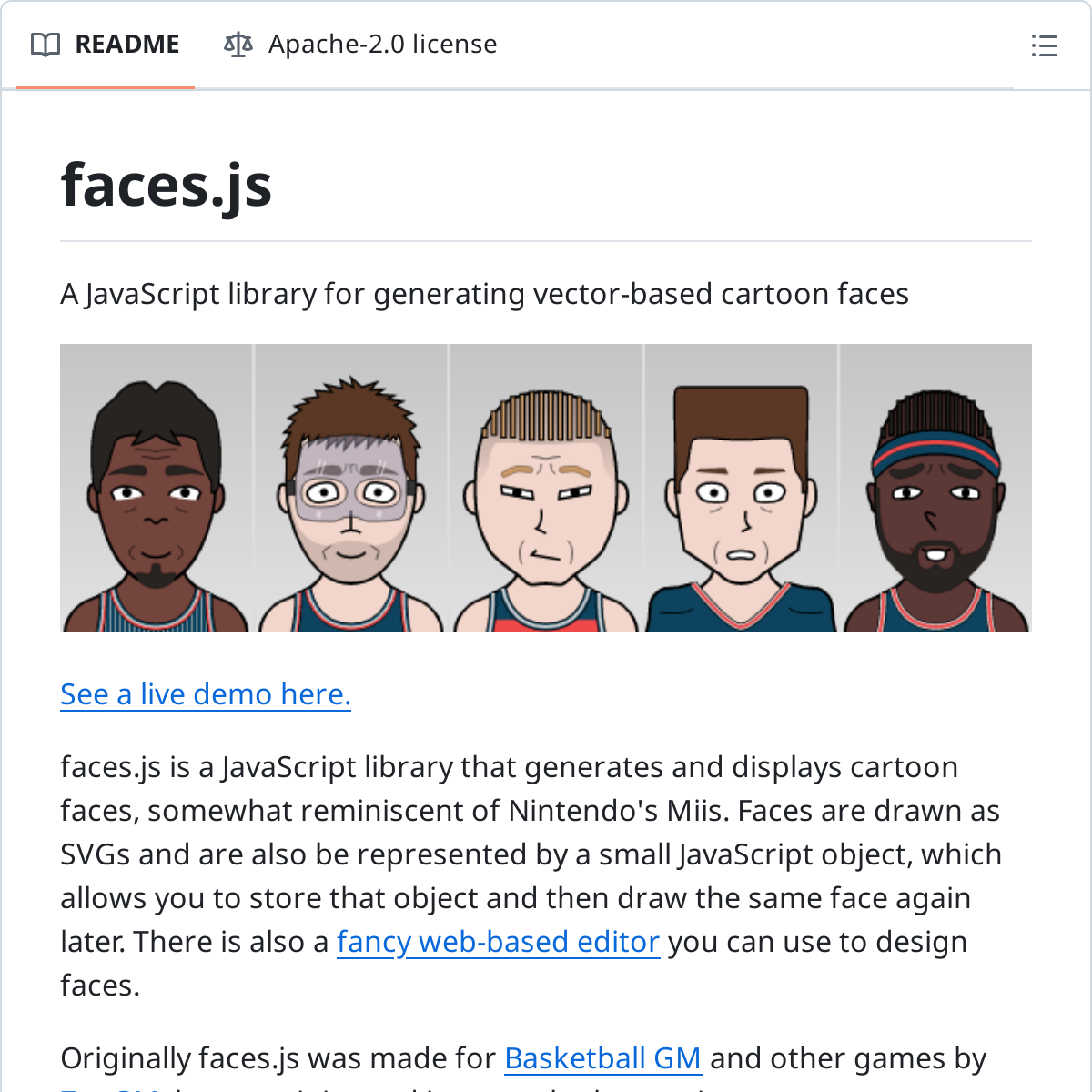The image size is (1092, 1092).
Task: Open the Basketball GM link
Action: pos(602,1058)
